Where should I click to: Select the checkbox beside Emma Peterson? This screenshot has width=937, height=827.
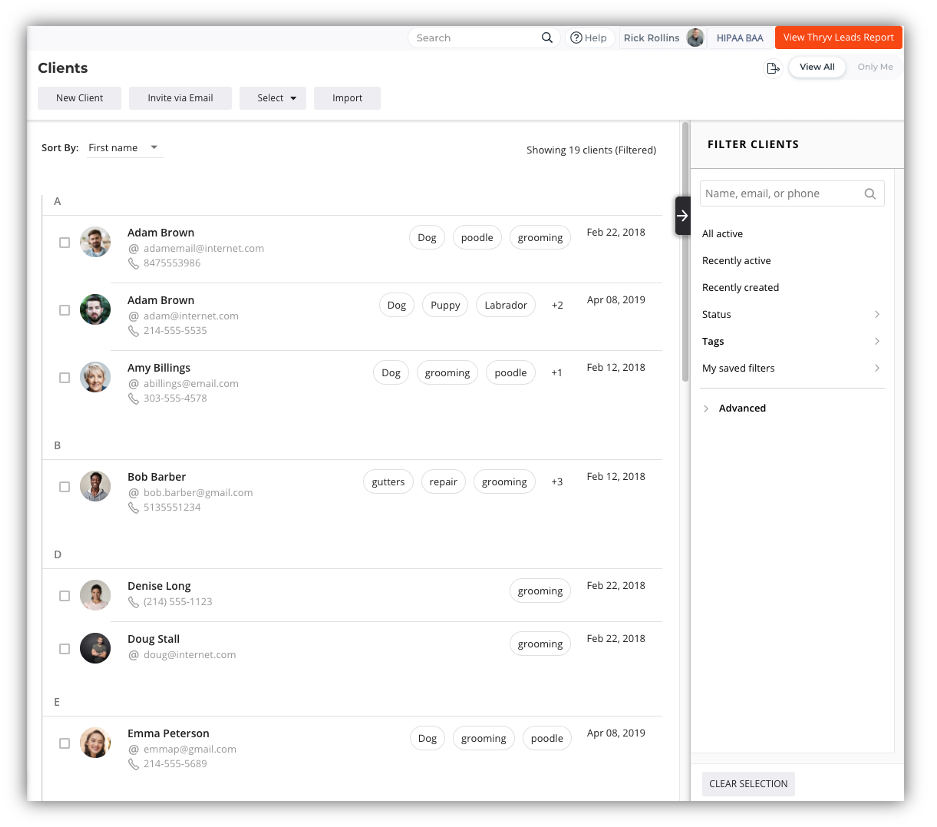(x=64, y=743)
